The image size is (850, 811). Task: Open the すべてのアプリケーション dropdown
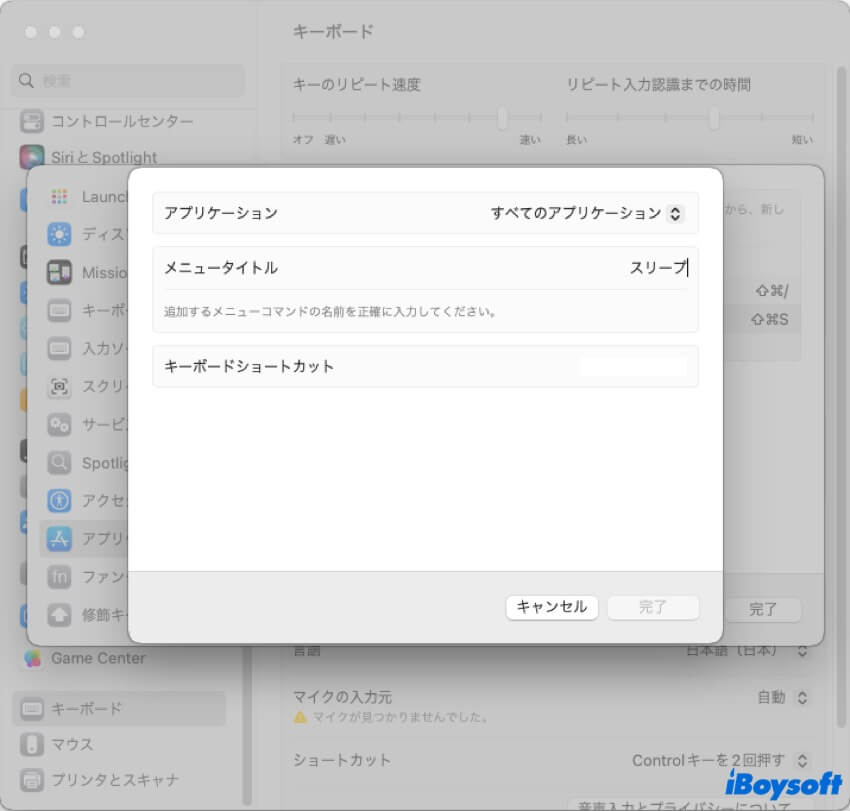click(x=586, y=213)
